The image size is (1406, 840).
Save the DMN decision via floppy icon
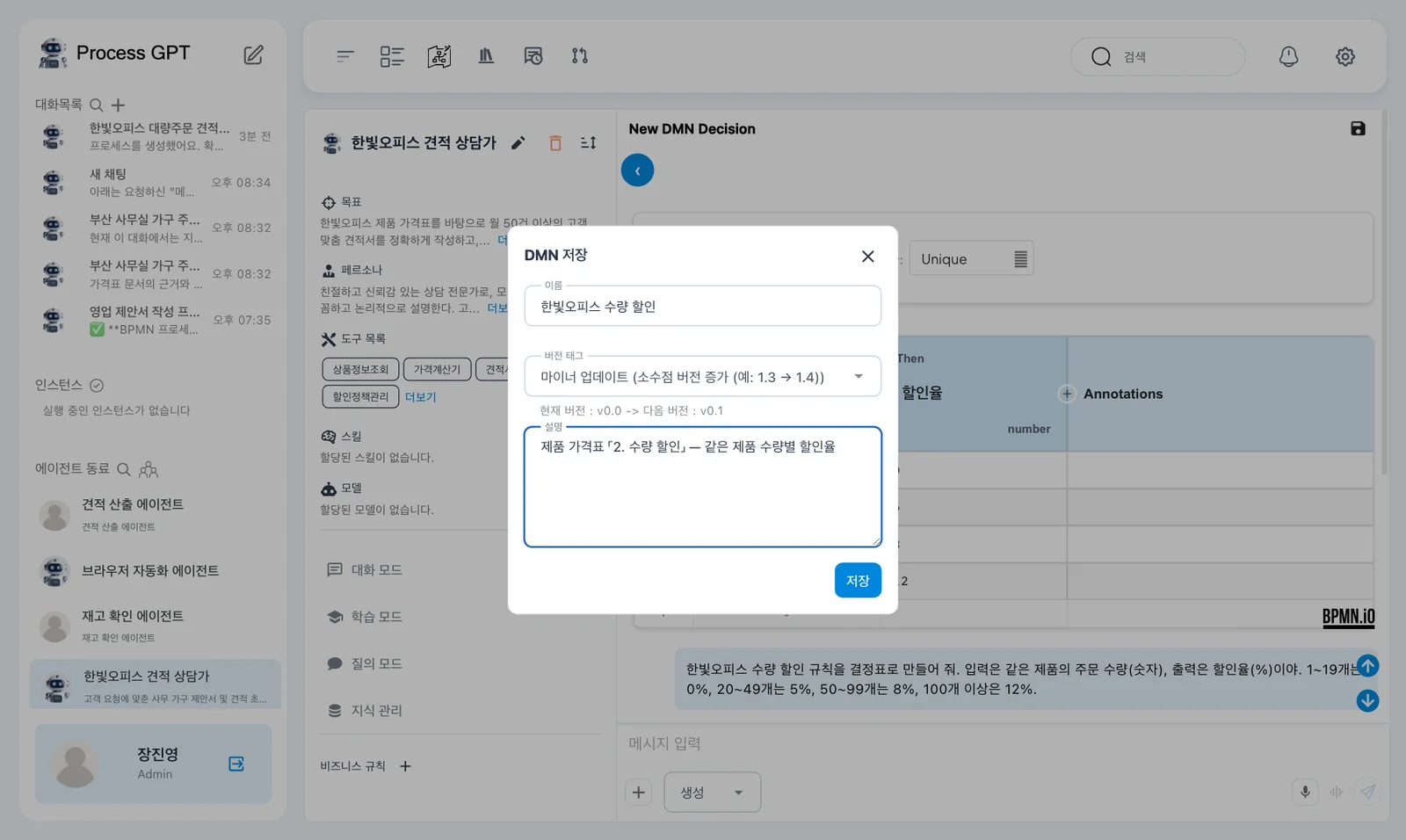[x=1358, y=128]
